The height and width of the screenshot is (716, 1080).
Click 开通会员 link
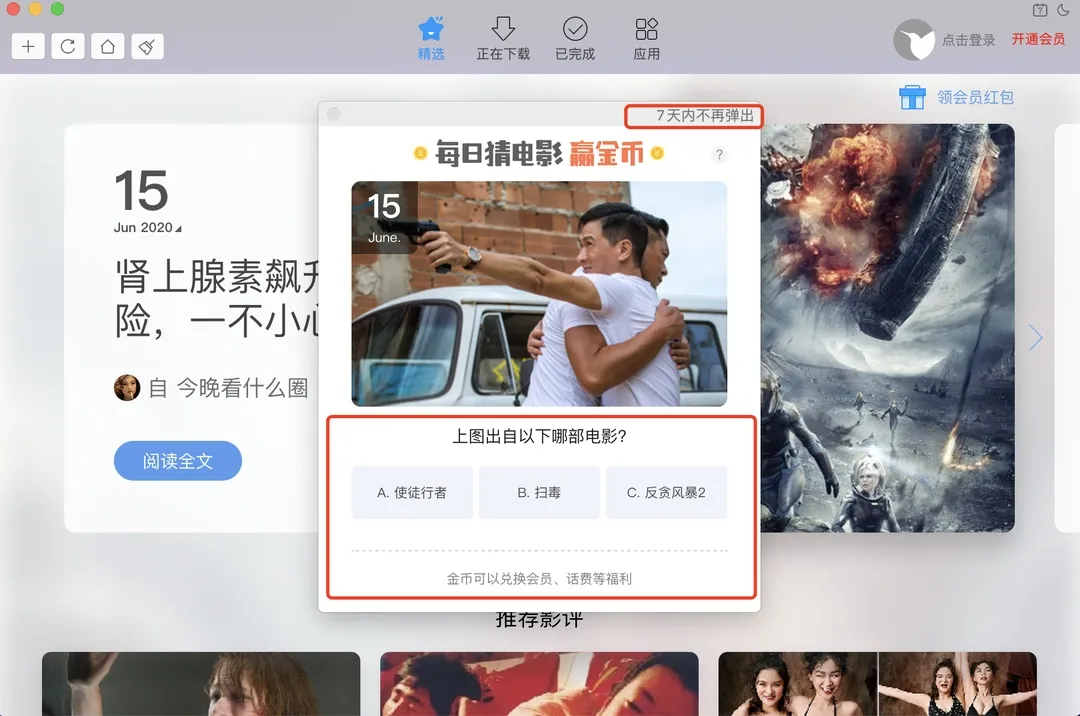(x=1038, y=40)
